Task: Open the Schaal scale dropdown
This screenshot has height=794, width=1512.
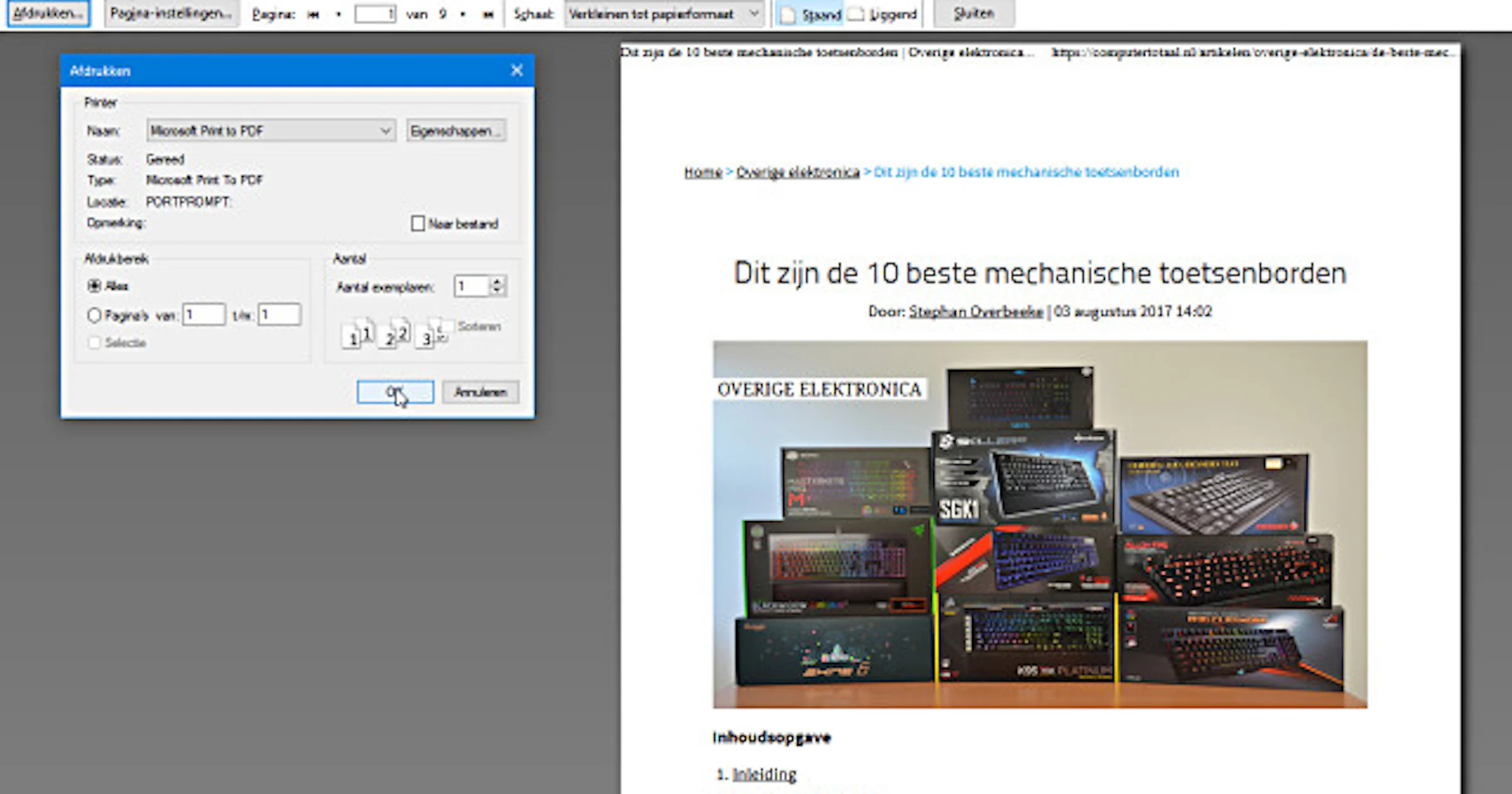Action: [x=664, y=14]
